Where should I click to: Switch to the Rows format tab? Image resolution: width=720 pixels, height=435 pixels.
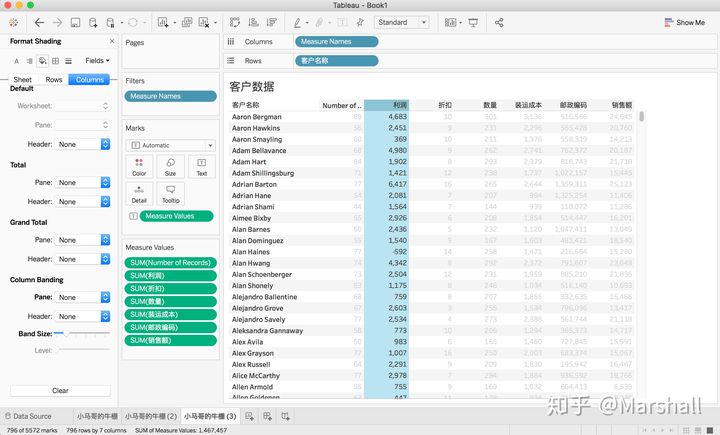click(54, 79)
